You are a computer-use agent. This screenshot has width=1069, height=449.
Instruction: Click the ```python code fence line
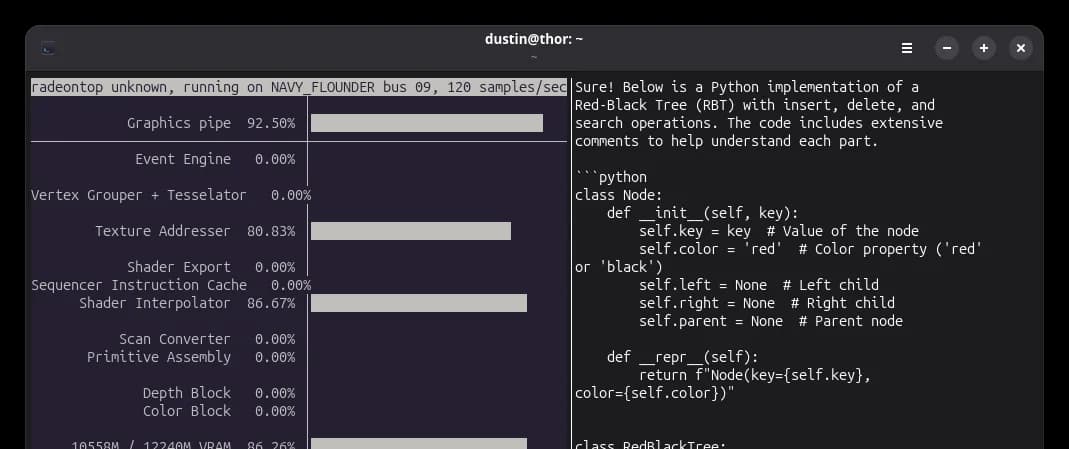[611, 178]
